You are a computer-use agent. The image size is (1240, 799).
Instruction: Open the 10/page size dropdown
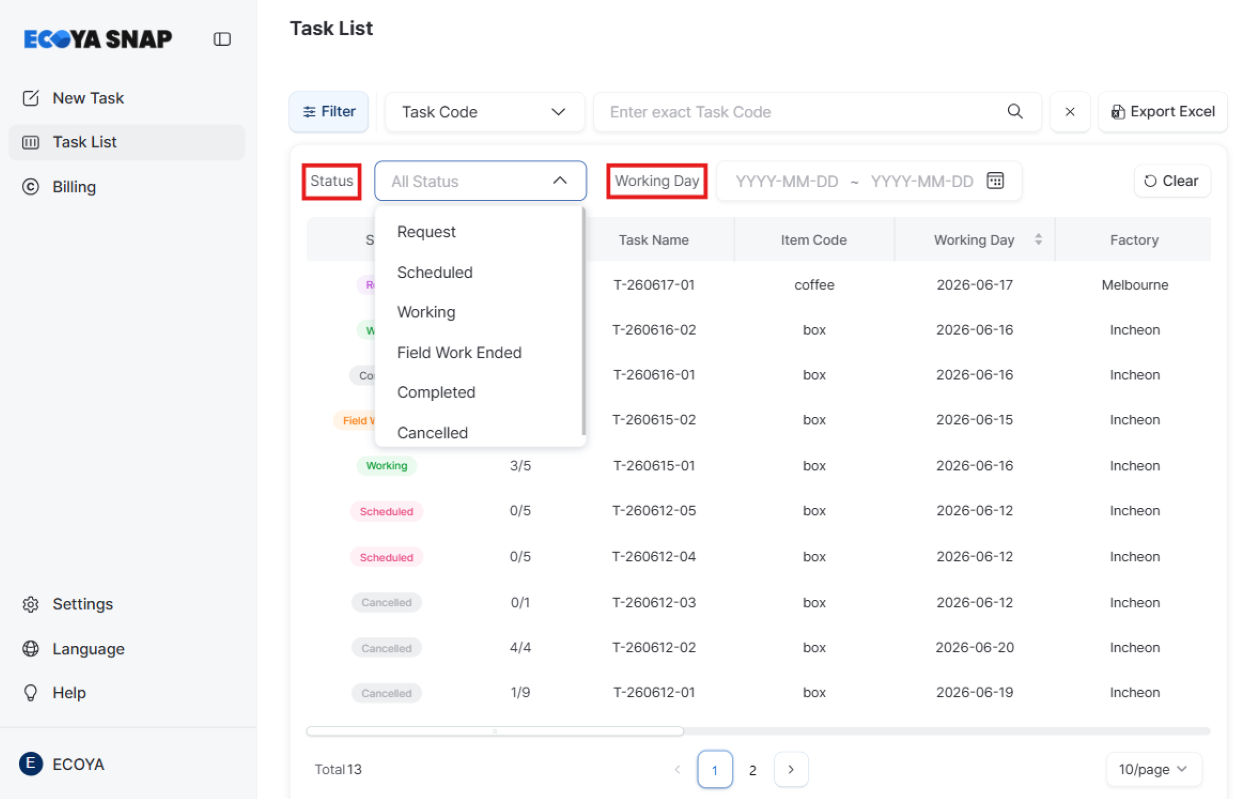click(1154, 770)
